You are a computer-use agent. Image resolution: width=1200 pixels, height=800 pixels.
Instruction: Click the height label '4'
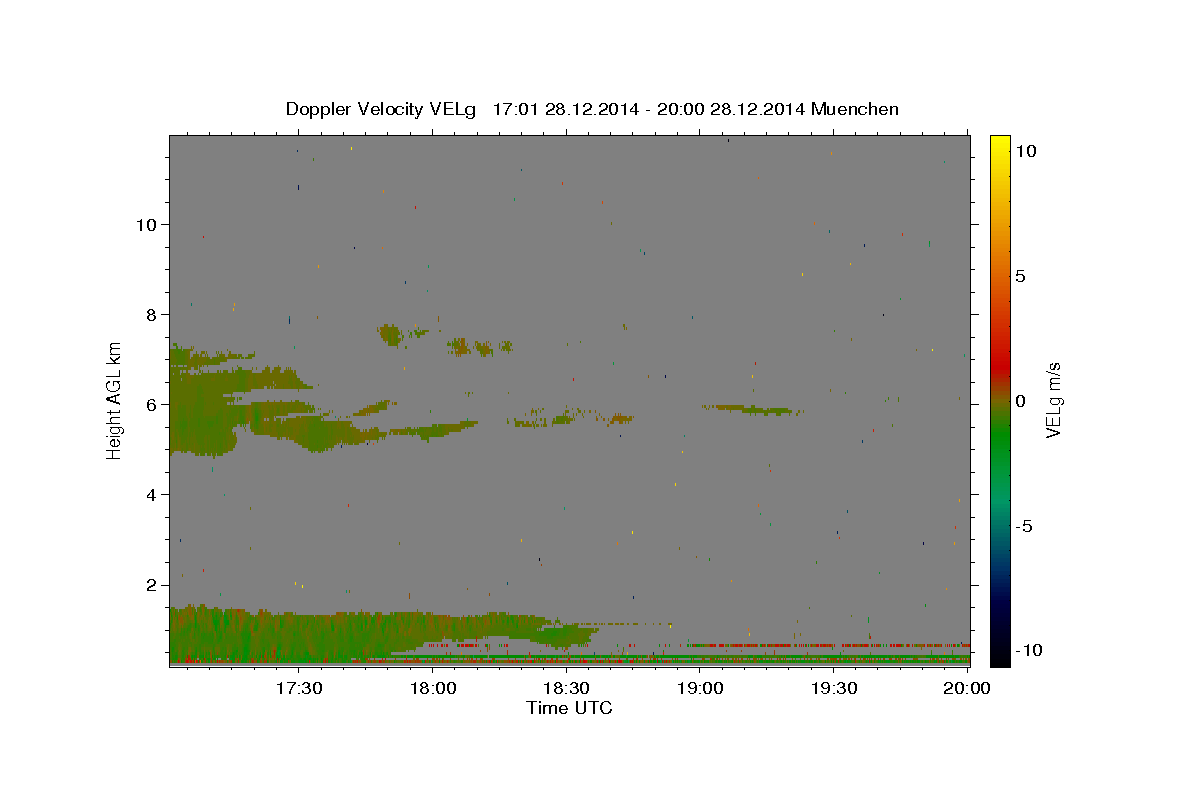[153, 495]
